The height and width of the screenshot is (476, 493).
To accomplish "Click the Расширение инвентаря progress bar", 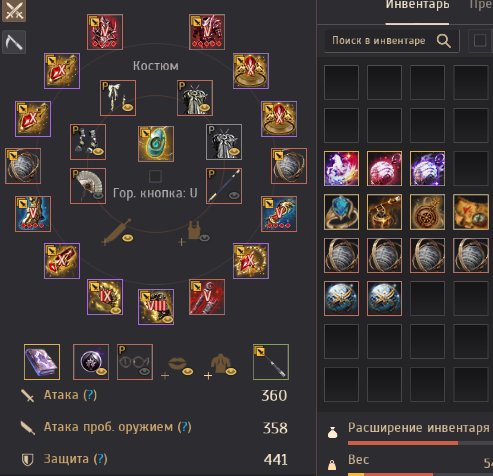I will point(420,443).
